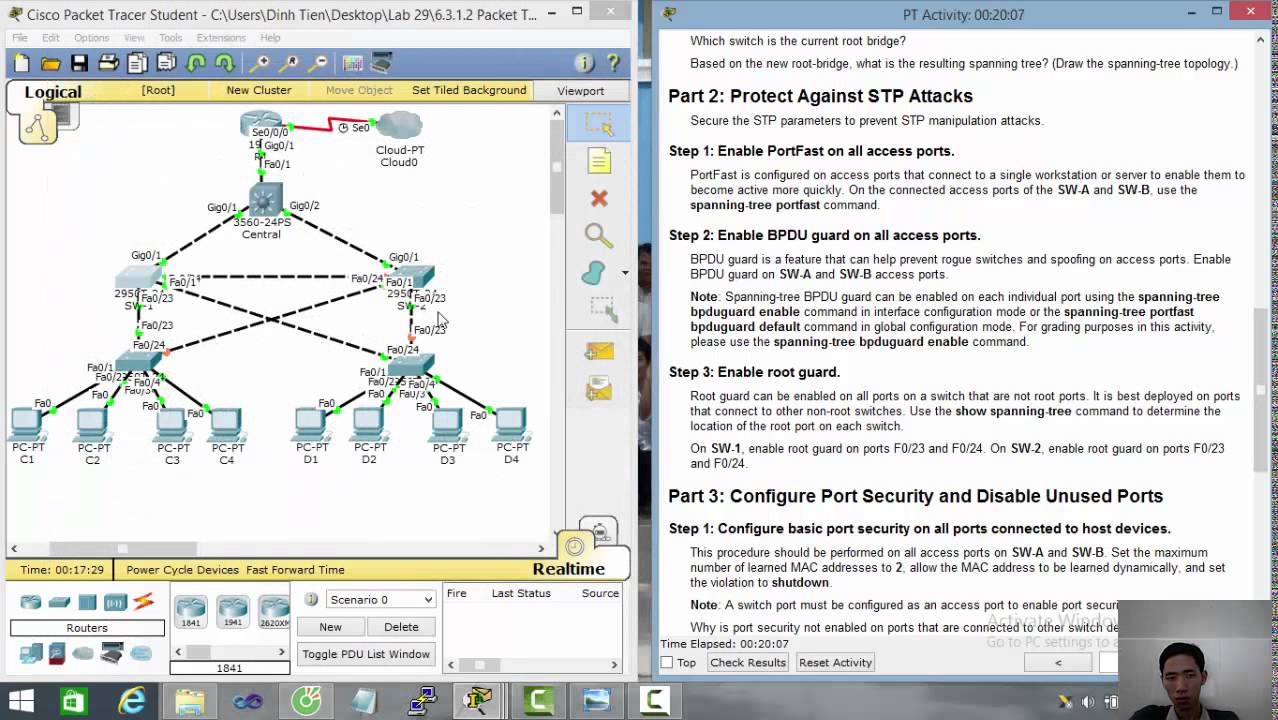1278x720 pixels.
Task: Open the drawing palette icon
Action: tap(352, 63)
